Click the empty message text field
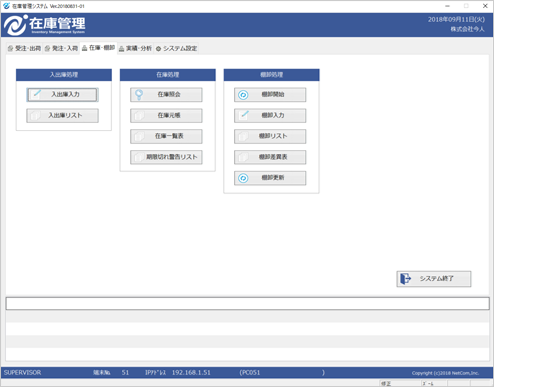550x388 pixels. click(248, 303)
